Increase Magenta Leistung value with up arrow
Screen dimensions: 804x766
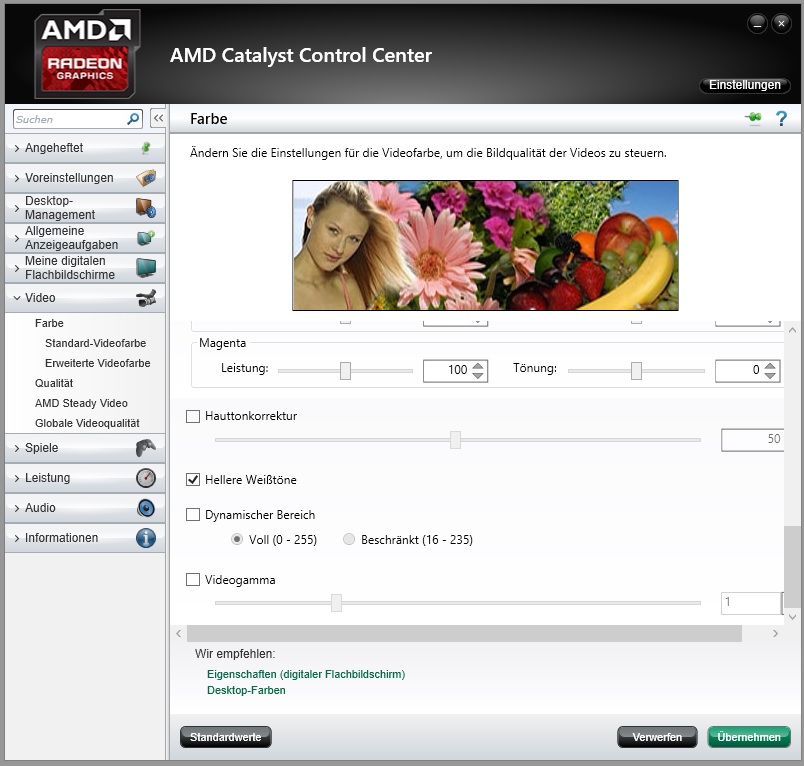tap(478, 366)
